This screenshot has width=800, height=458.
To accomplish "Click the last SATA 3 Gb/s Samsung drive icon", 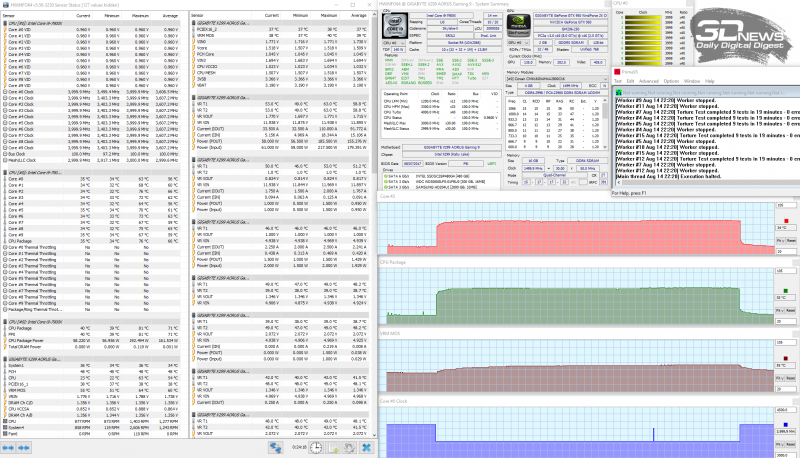I will (x=386, y=187).
